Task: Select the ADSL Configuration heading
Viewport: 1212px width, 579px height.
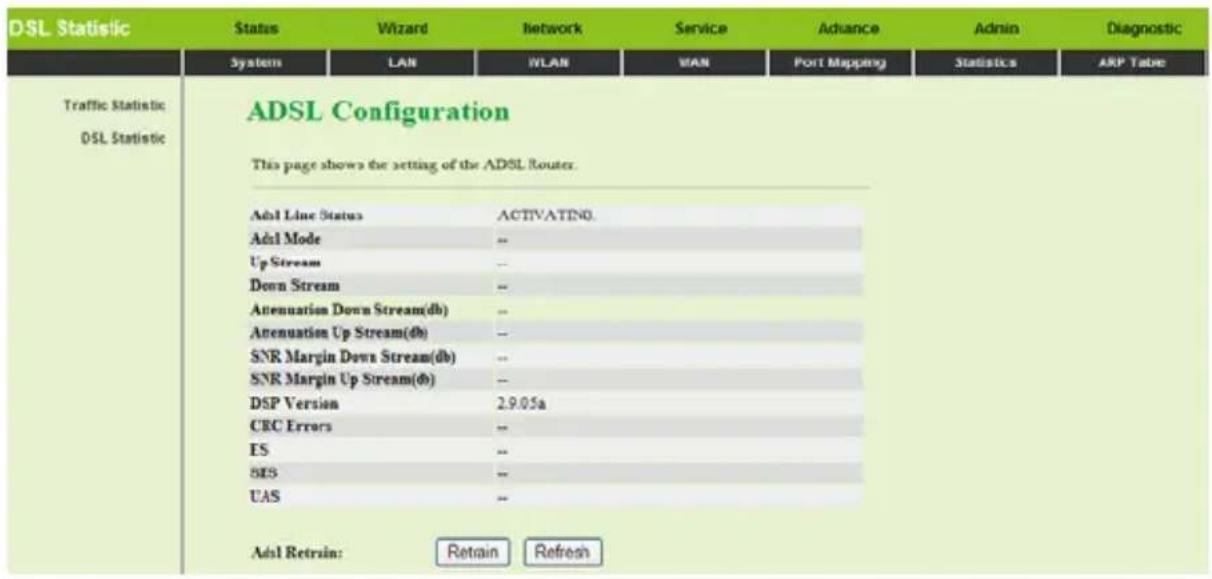Action: point(378,112)
